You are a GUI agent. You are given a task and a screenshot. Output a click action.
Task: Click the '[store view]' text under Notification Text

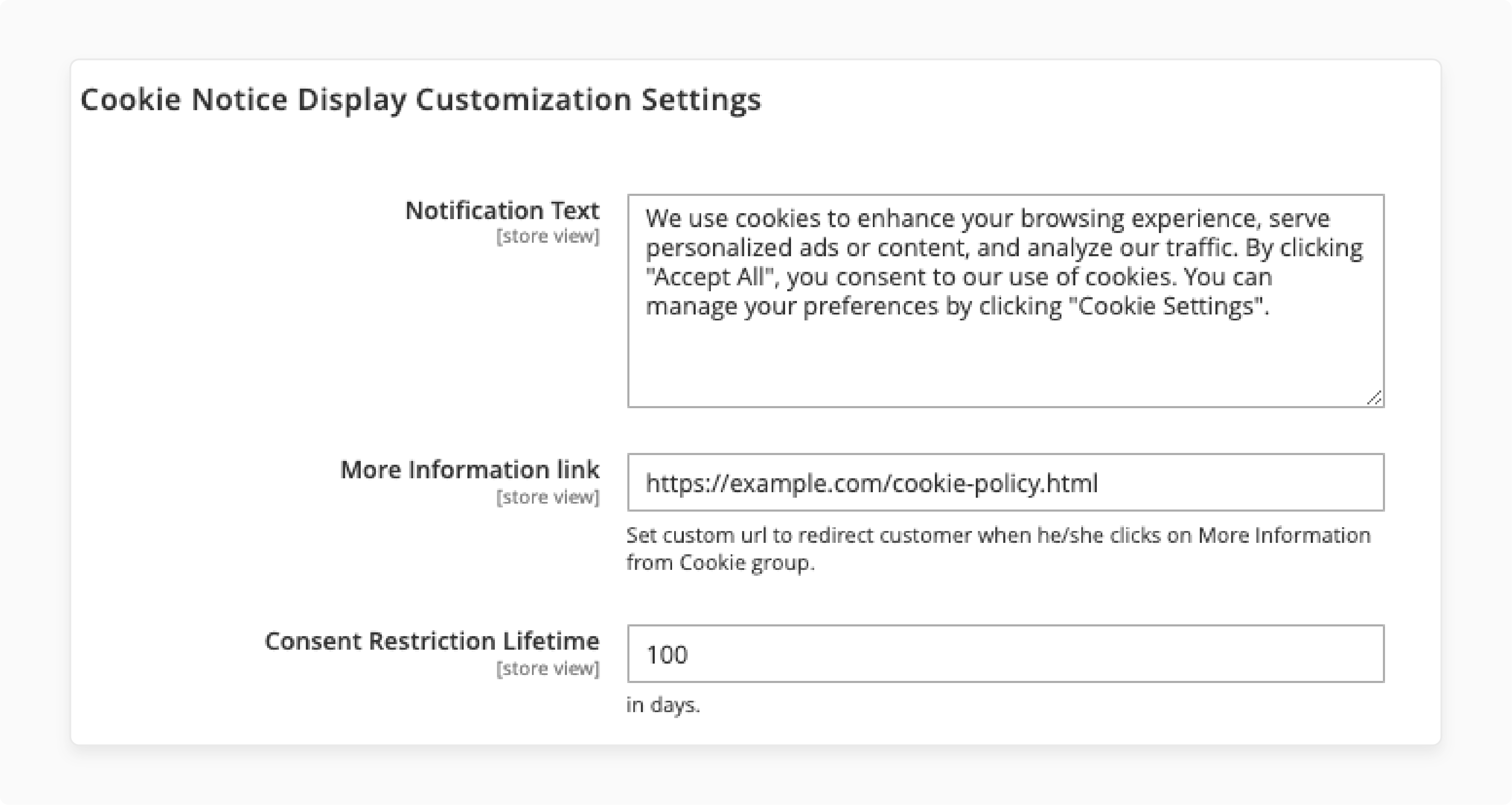(x=548, y=236)
